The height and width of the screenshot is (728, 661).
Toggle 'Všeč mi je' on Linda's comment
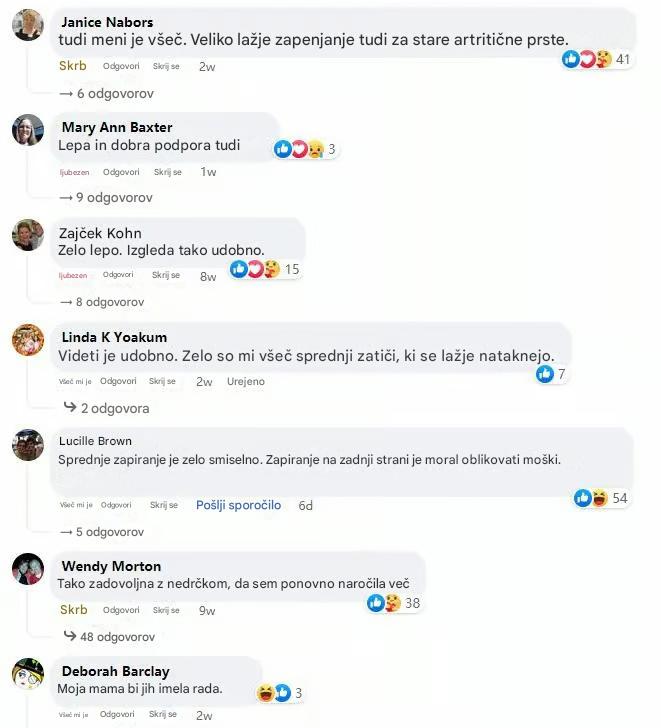[75, 381]
